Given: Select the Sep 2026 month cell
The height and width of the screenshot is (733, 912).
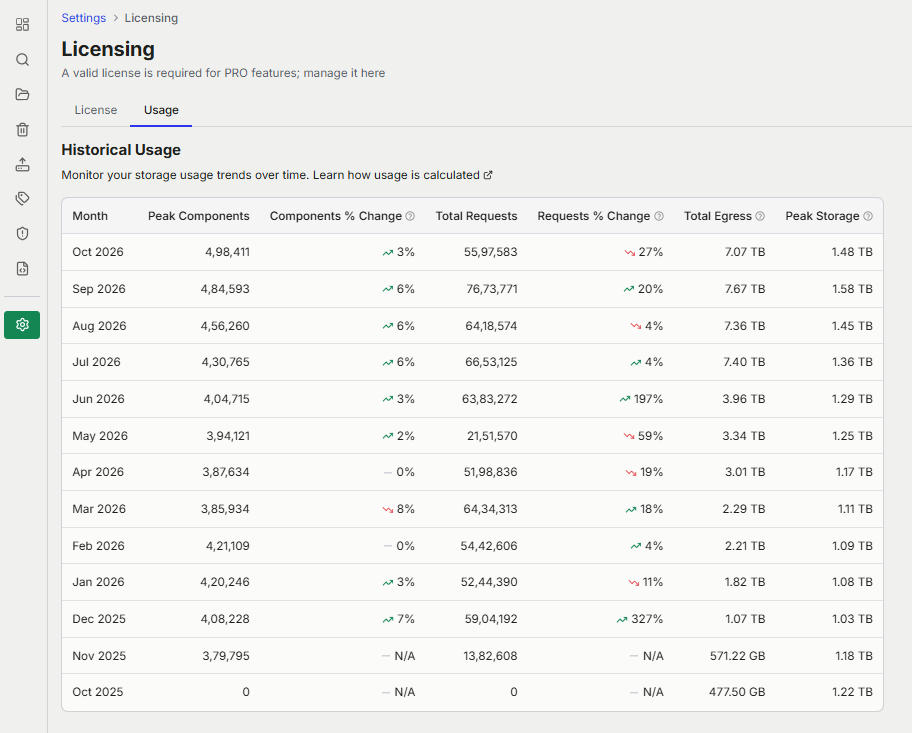Looking at the screenshot, I should (x=99, y=289).
